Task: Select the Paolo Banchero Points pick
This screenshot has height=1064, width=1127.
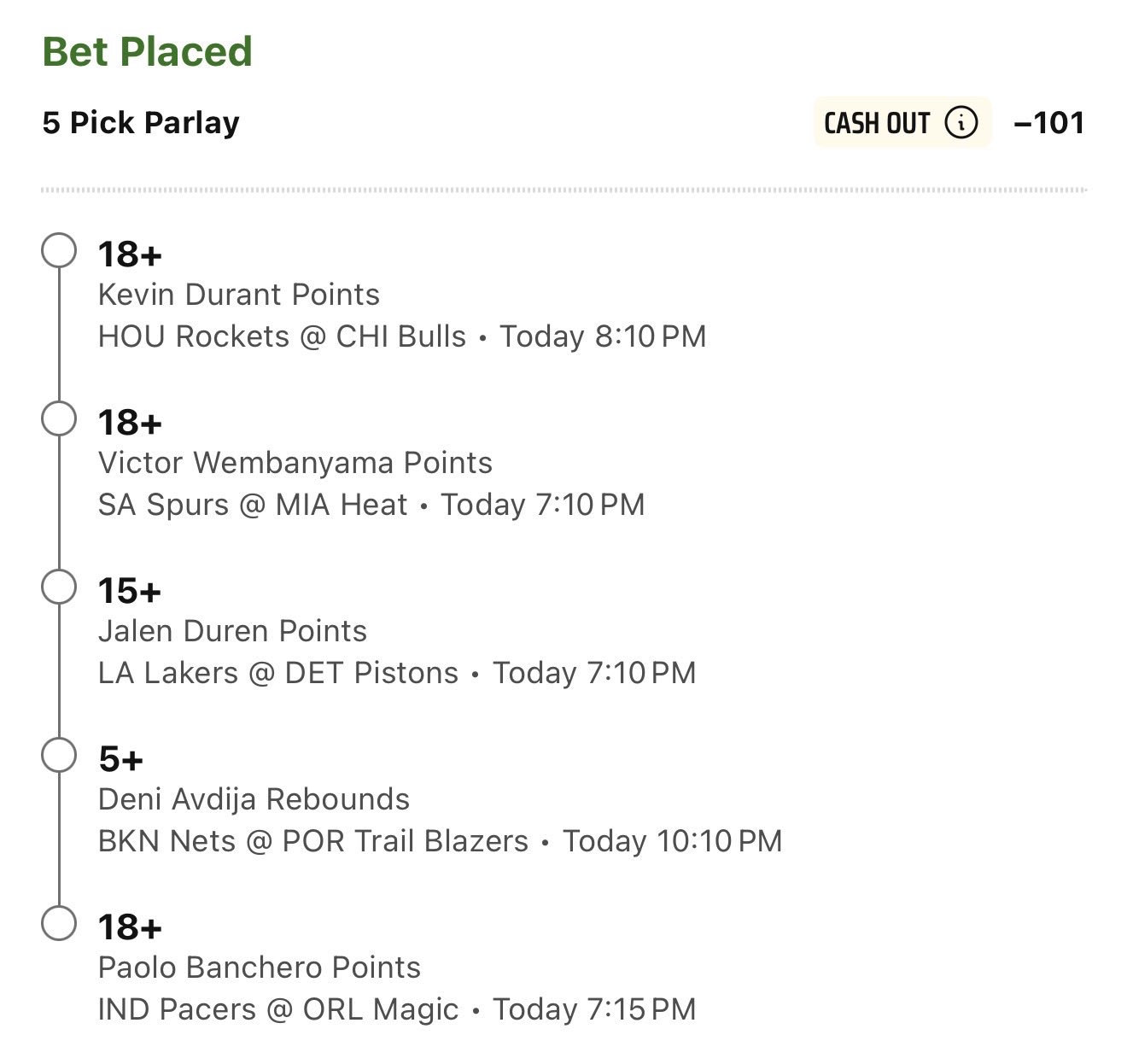Action: click(x=259, y=968)
